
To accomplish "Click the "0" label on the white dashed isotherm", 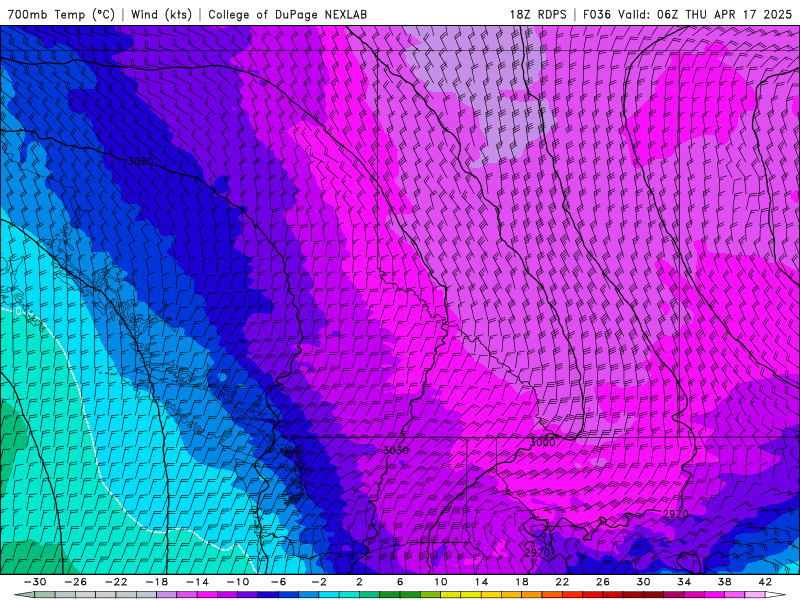I will click(18, 311).
